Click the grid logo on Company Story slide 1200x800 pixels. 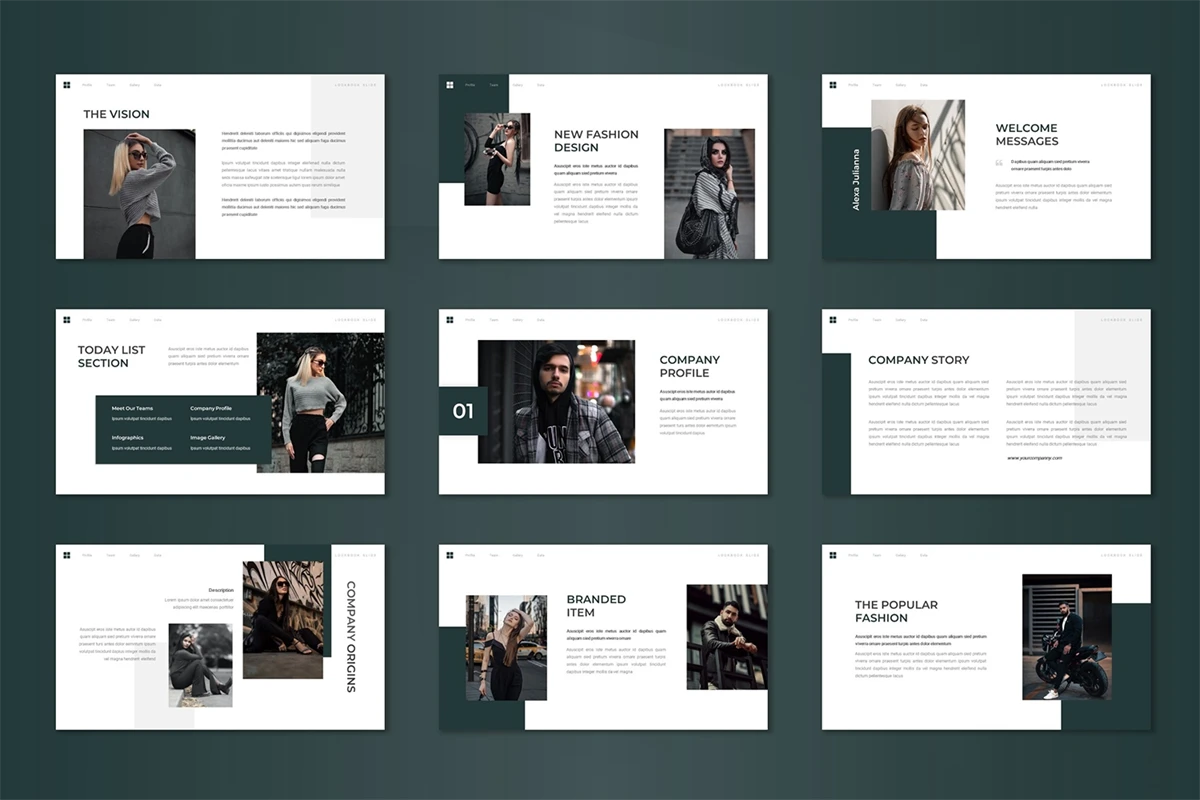click(x=833, y=320)
